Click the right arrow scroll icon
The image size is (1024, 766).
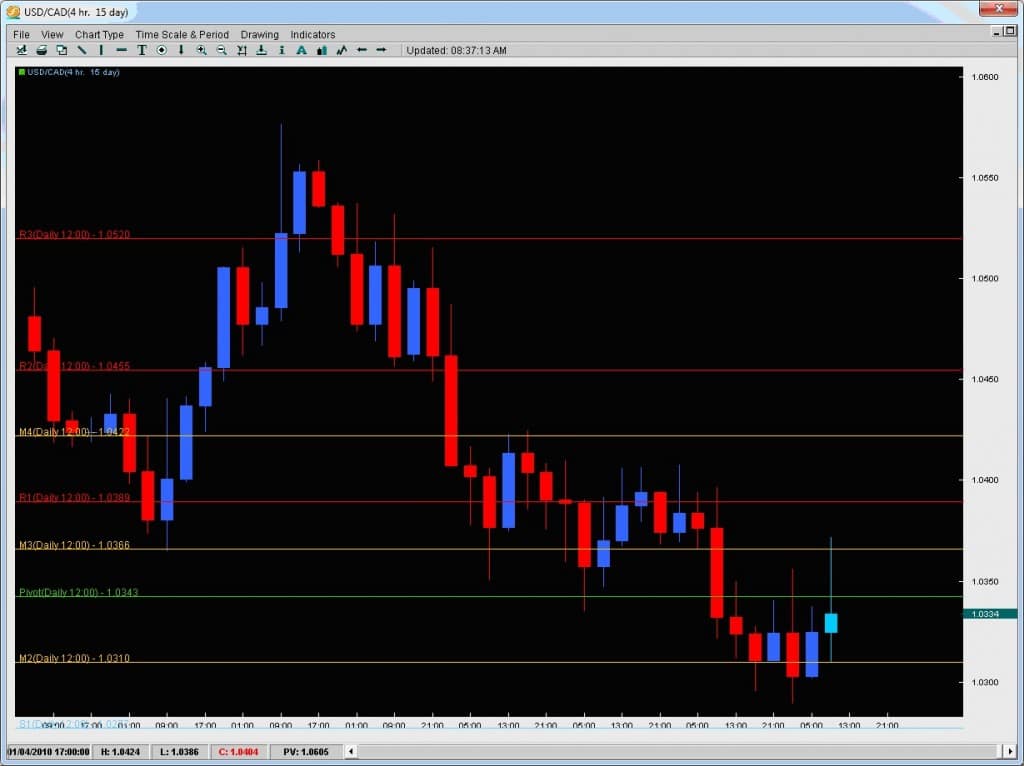click(x=381, y=50)
